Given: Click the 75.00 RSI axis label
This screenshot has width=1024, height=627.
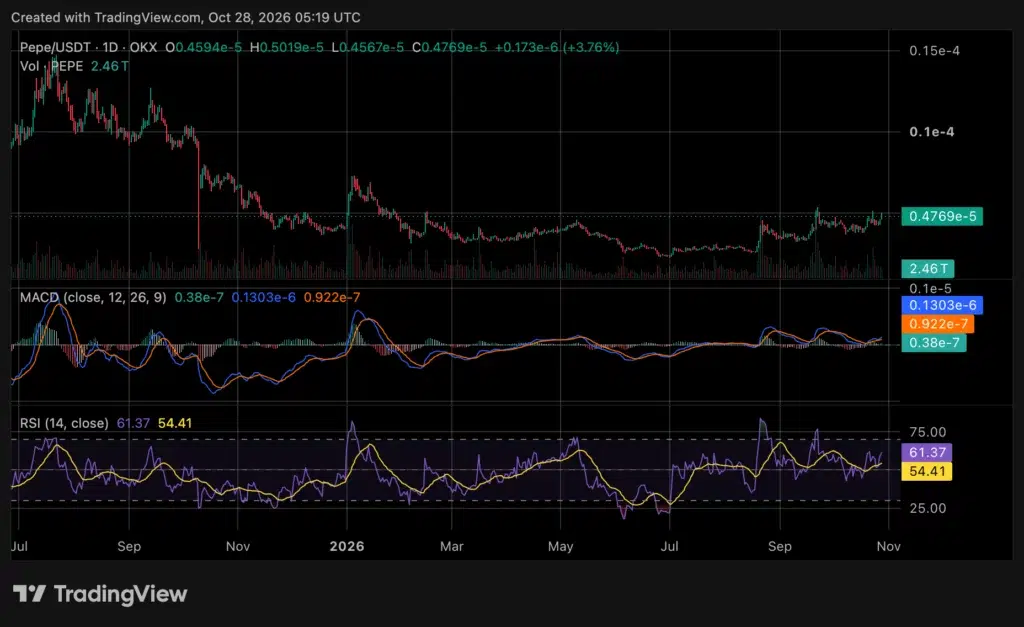Looking at the screenshot, I should pos(927,432).
